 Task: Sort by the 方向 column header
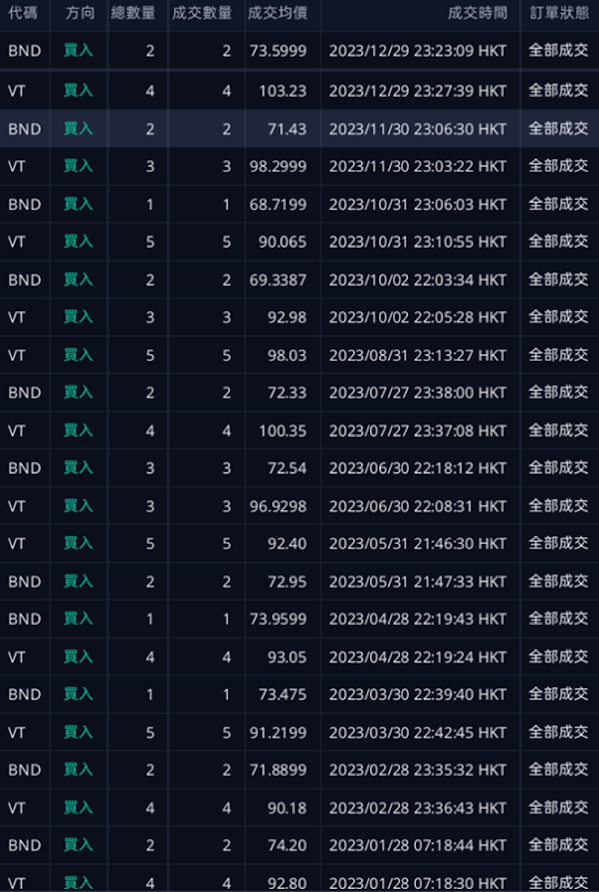(x=80, y=14)
